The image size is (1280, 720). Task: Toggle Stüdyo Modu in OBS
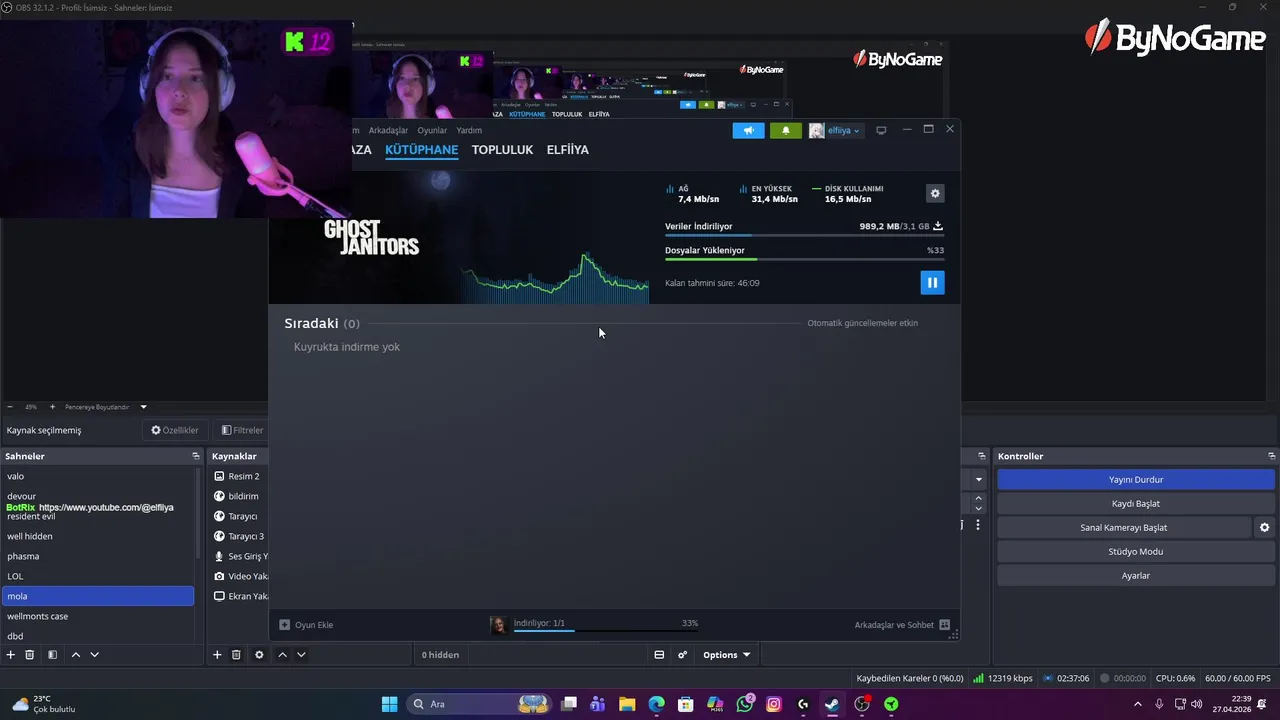(x=1135, y=552)
